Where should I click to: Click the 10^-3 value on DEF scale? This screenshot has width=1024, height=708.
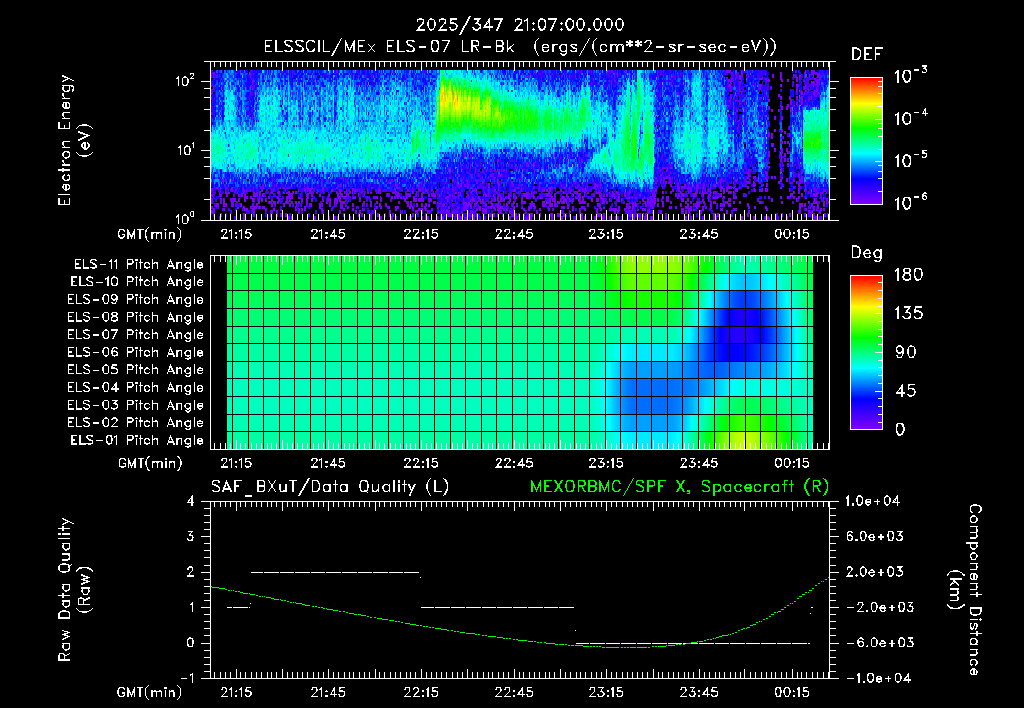(911, 76)
